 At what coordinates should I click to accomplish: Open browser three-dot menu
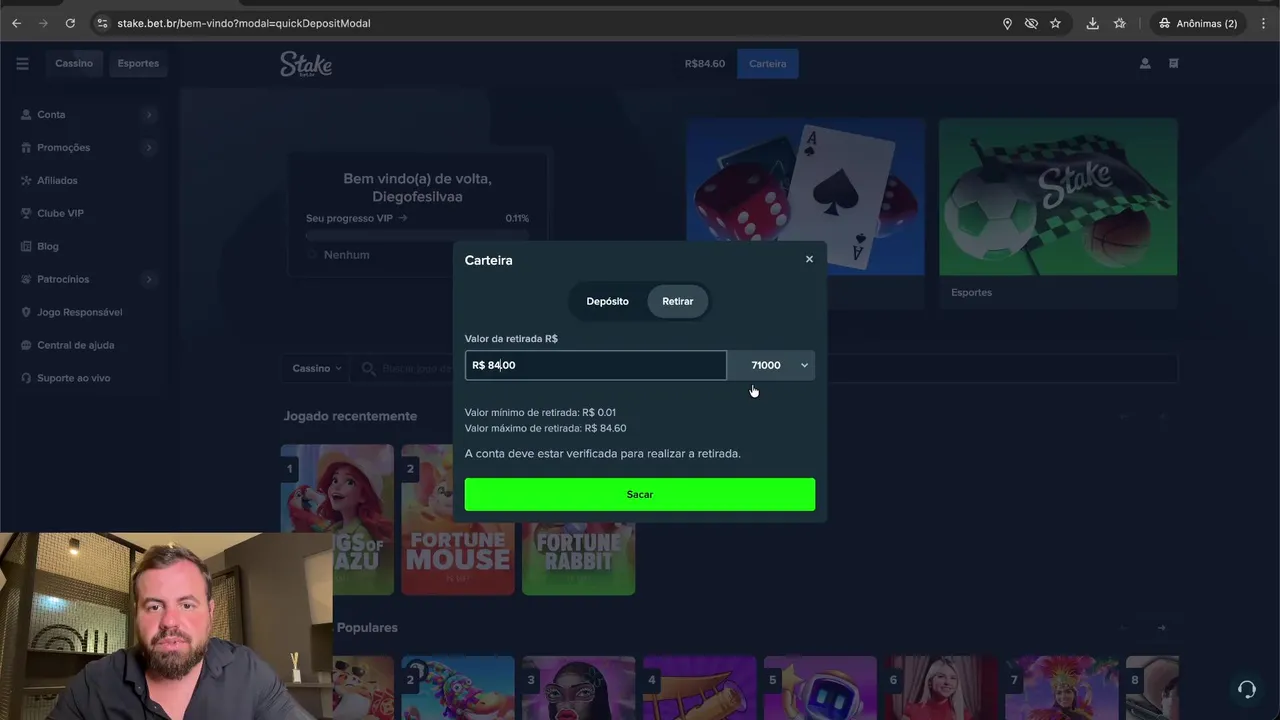click(1263, 23)
